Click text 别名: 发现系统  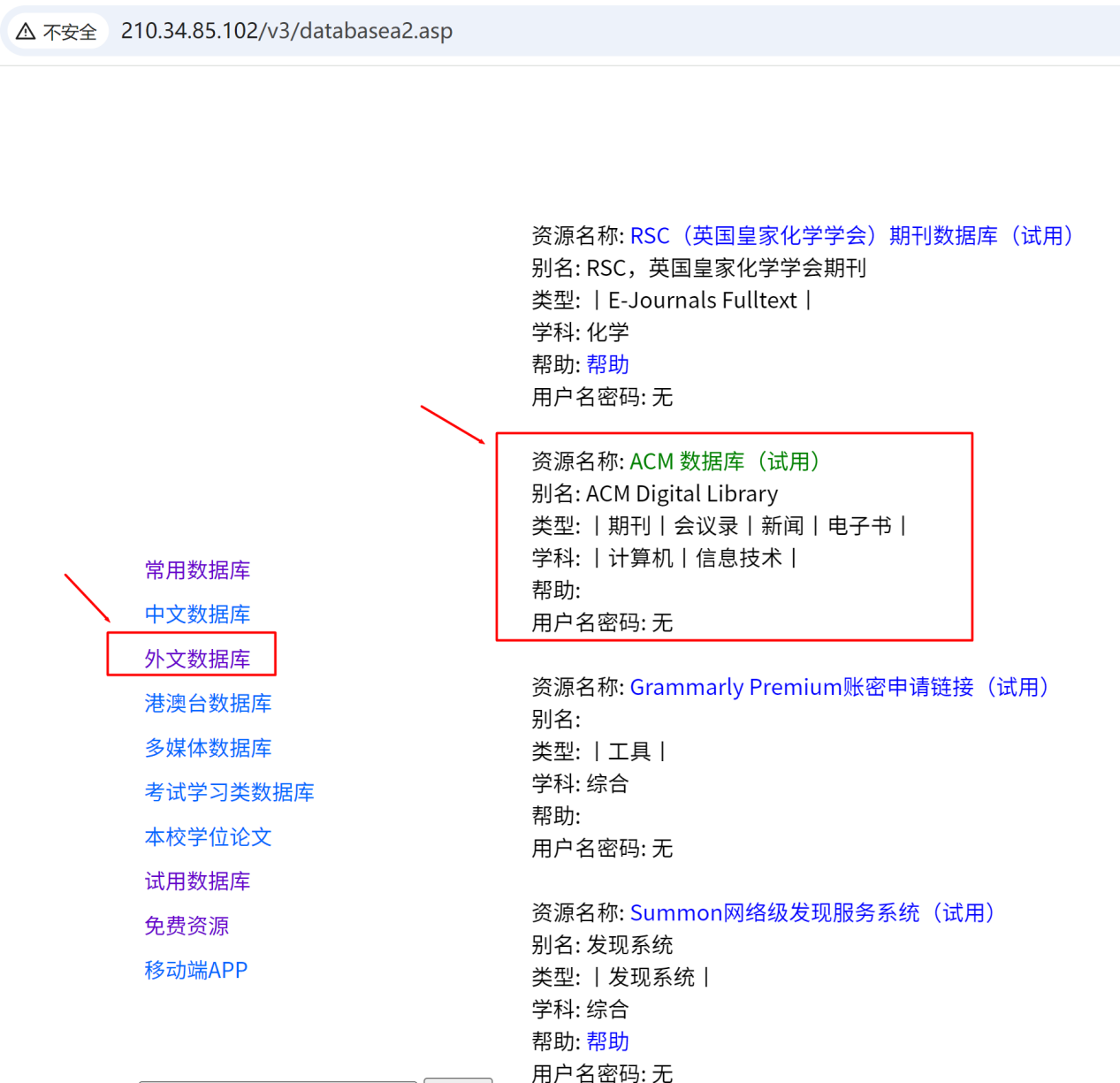[x=602, y=945]
